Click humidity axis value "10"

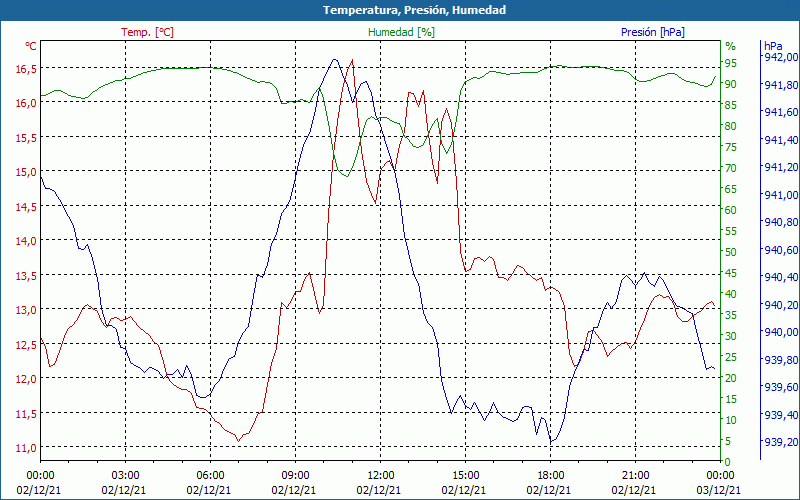tap(731, 419)
